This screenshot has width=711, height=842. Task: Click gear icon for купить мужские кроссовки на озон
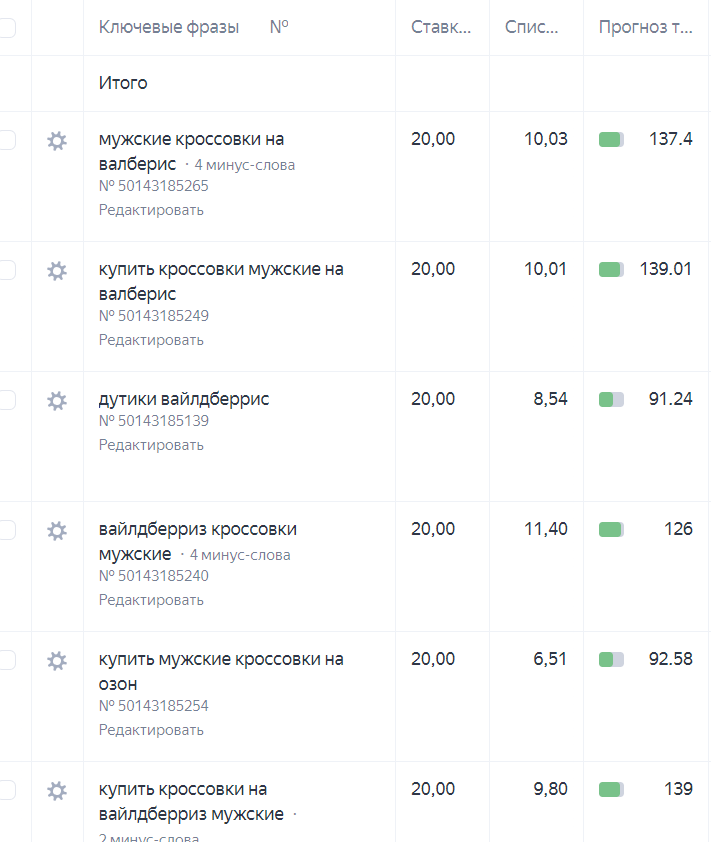point(57,661)
